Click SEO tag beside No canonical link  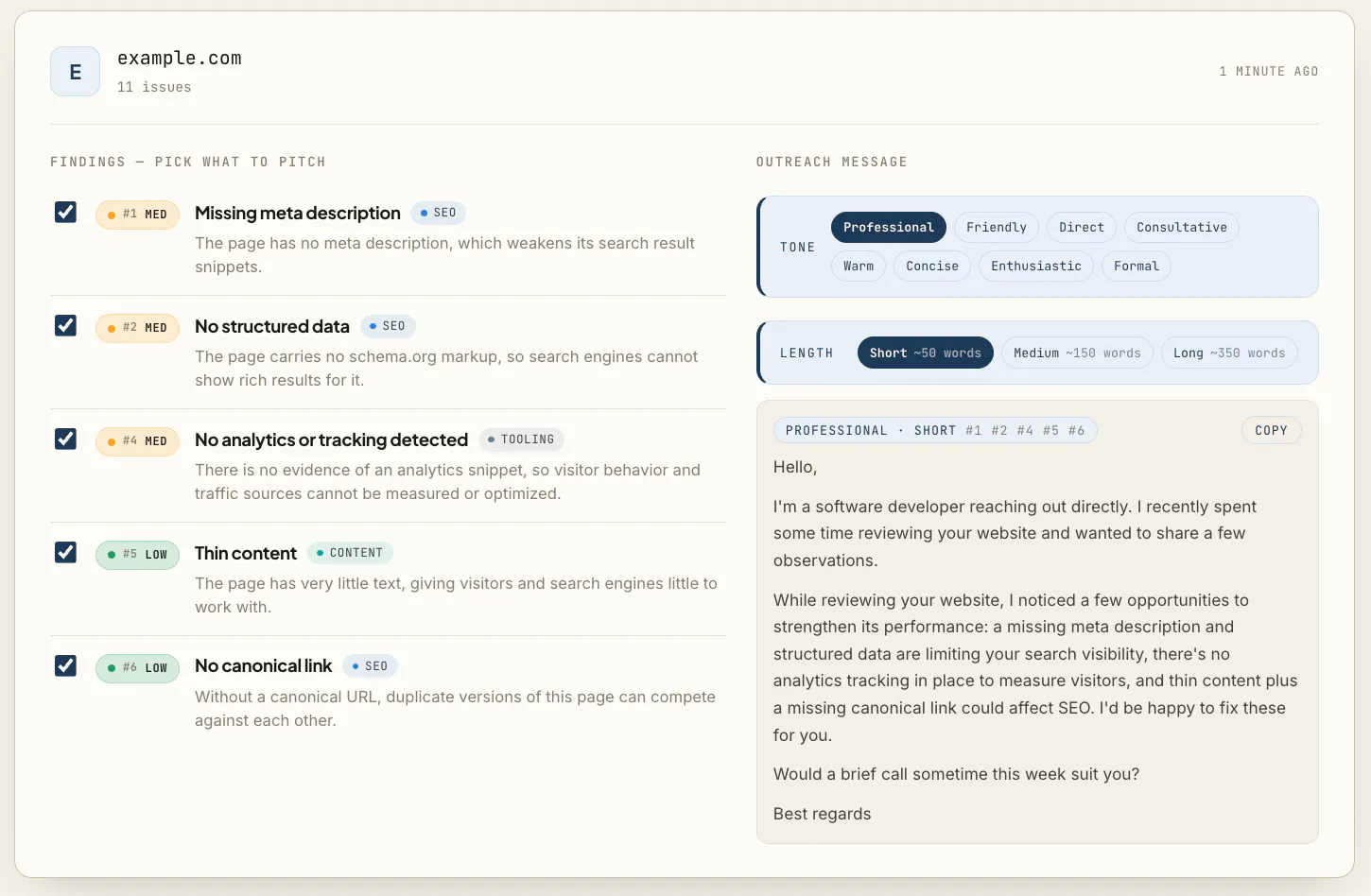point(371,666)
